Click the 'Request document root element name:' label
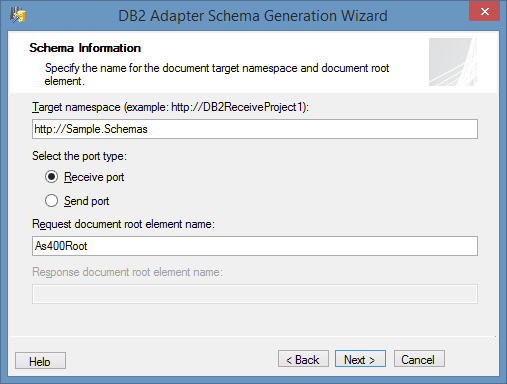The image size is (507, 384). click(x=123, y=224)
